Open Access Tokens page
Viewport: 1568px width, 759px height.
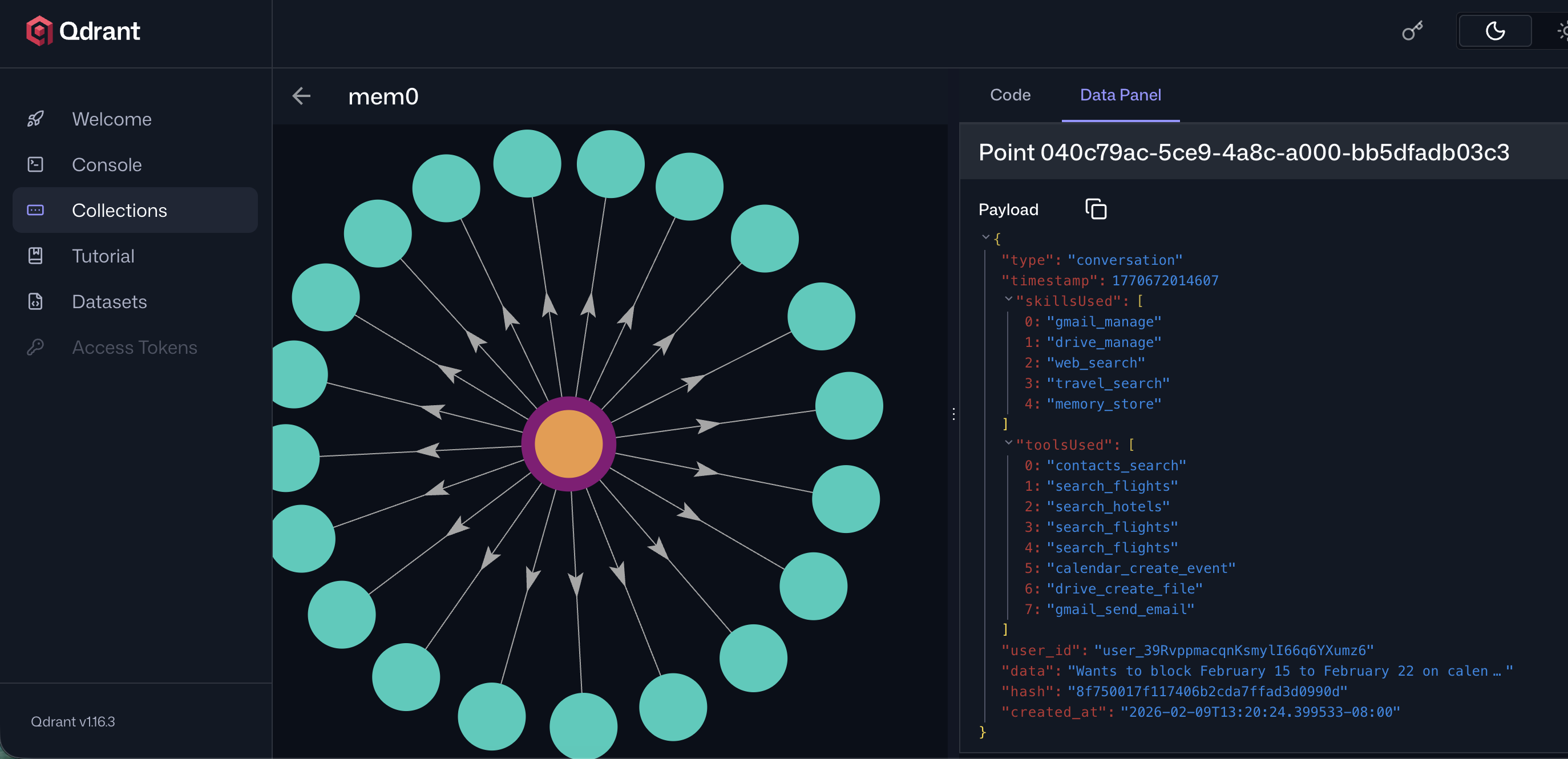(x=134, y=347)
